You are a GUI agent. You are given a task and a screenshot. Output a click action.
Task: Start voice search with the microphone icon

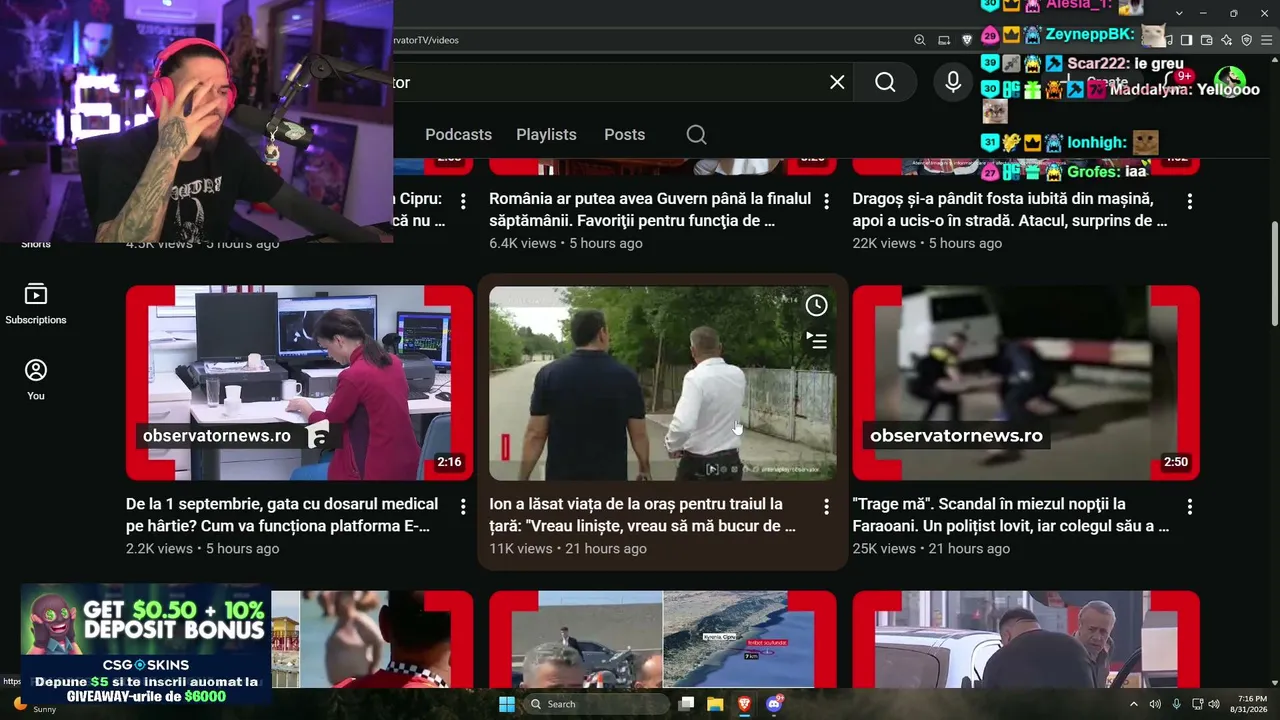pos(953,82)
